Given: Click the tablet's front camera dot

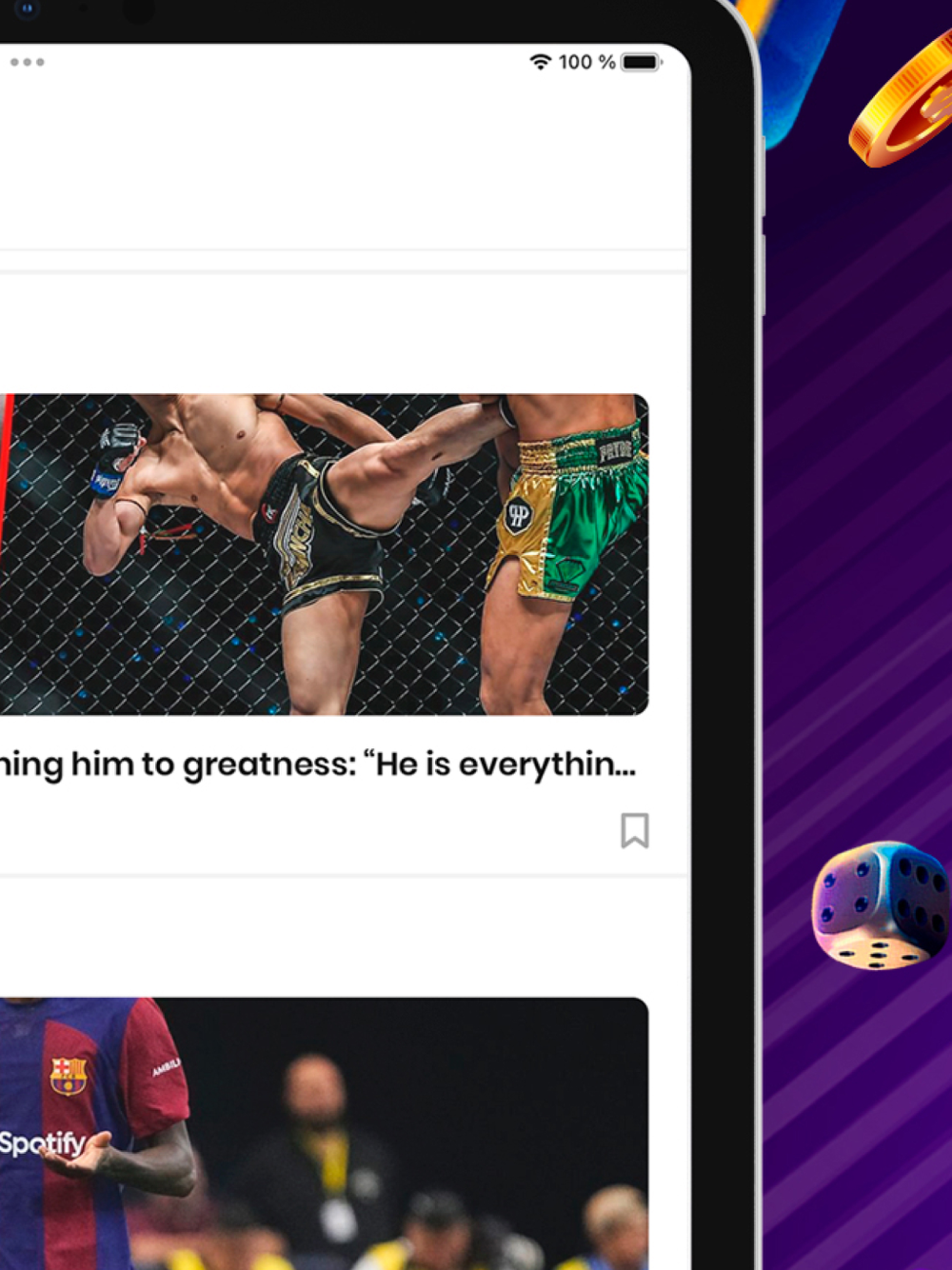Looking at the screenshot, I should click(27, 9).
